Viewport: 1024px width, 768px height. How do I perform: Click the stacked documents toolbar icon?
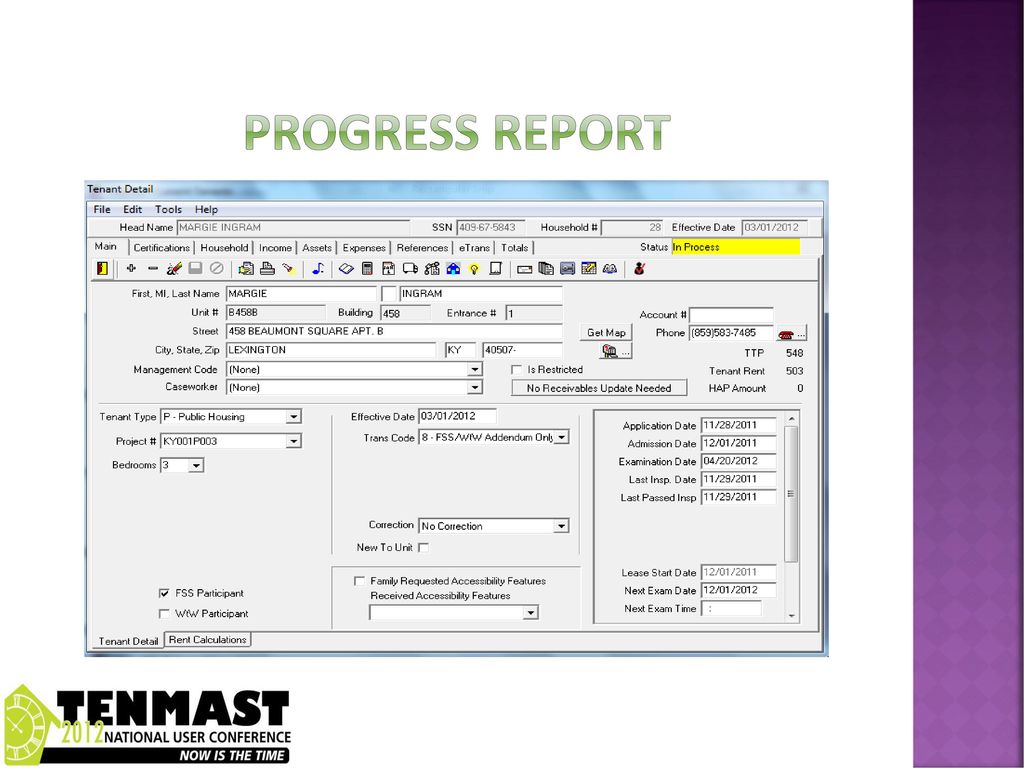coord(546,268)
